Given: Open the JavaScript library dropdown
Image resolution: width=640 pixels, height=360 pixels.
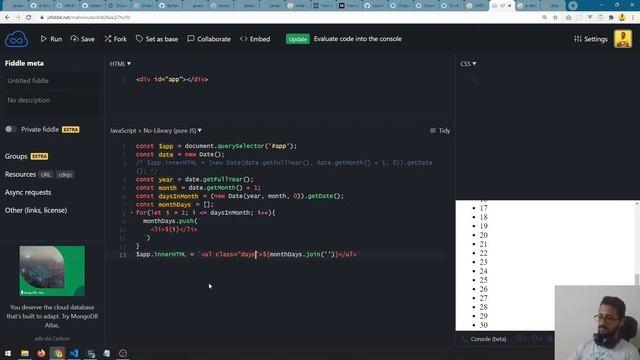Looking at the screenshot, I should 156,131.
